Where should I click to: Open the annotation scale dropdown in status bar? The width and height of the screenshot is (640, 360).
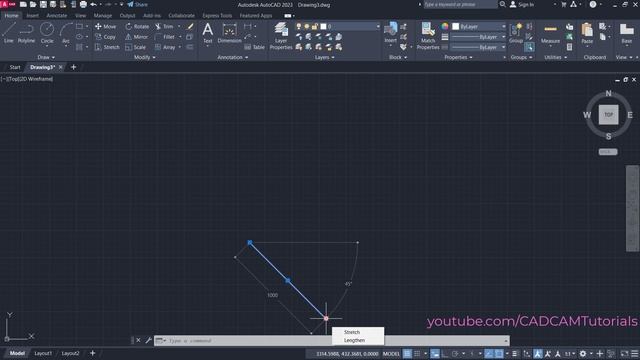click(569, 353)
